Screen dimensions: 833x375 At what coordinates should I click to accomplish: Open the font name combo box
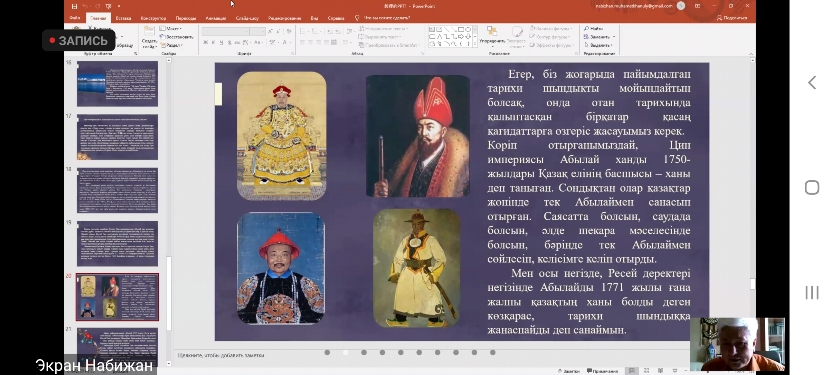pyautogui.click(x=225, y=32)
